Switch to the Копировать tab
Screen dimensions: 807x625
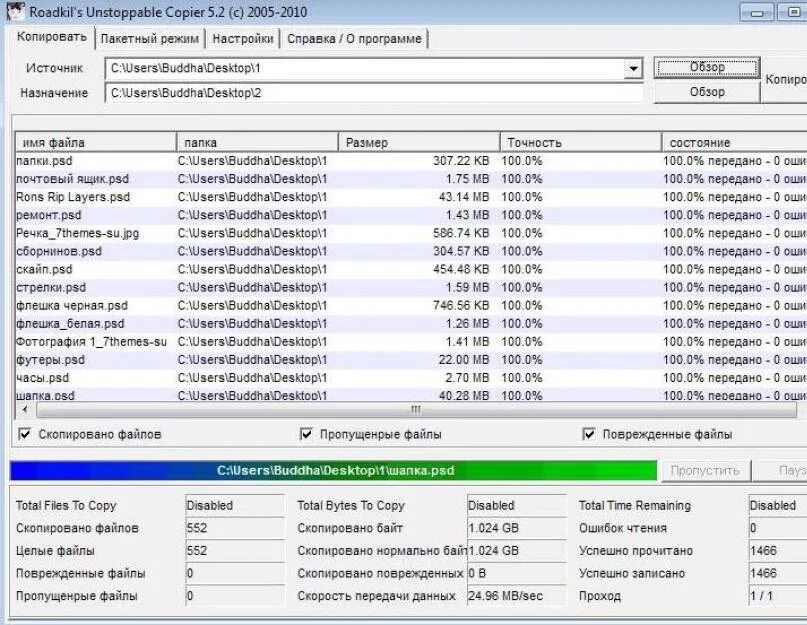click(x=51, y=38)
